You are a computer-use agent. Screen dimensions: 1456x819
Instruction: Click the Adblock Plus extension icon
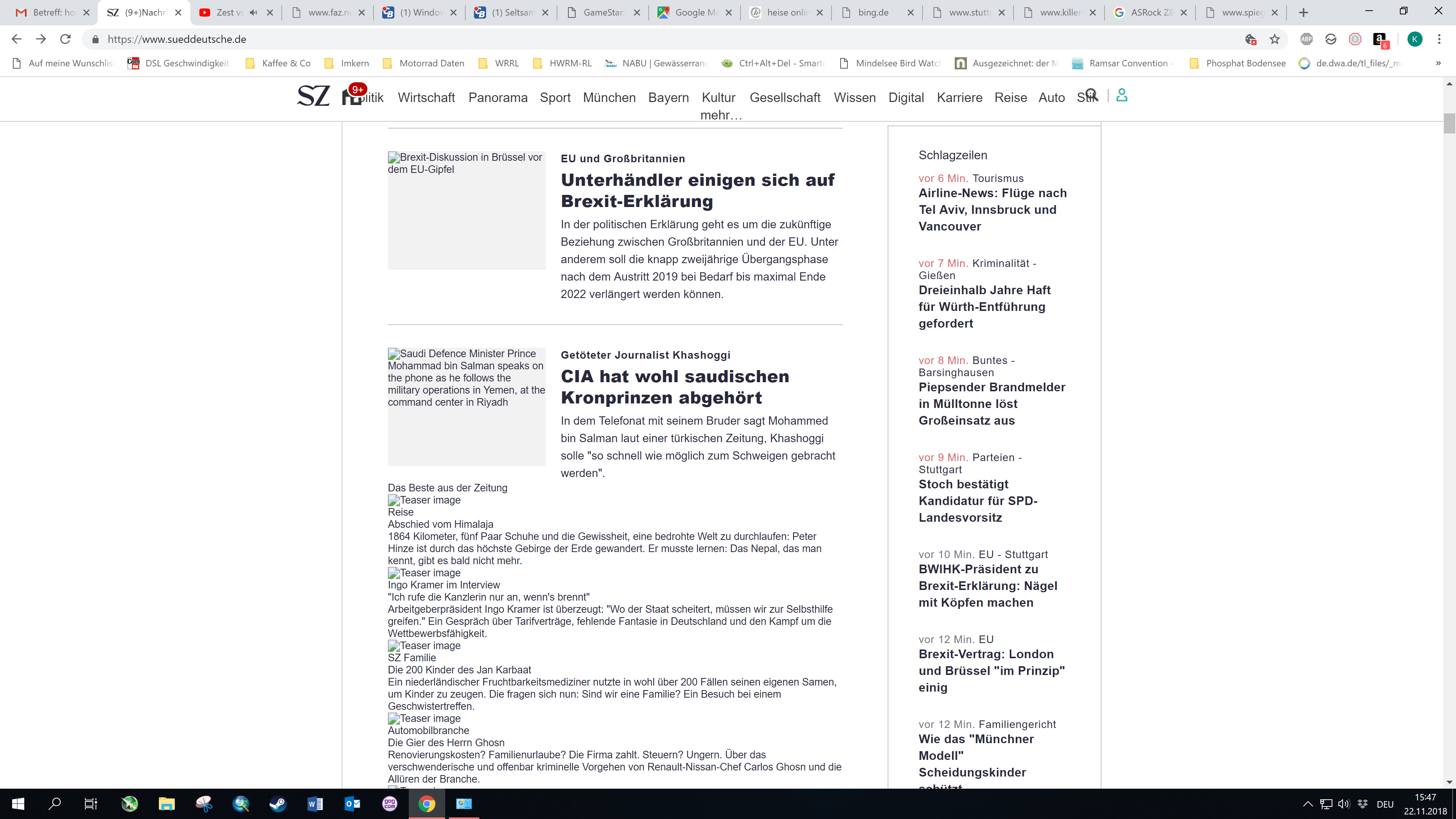pyautogui.click(x=1306, y=39)
